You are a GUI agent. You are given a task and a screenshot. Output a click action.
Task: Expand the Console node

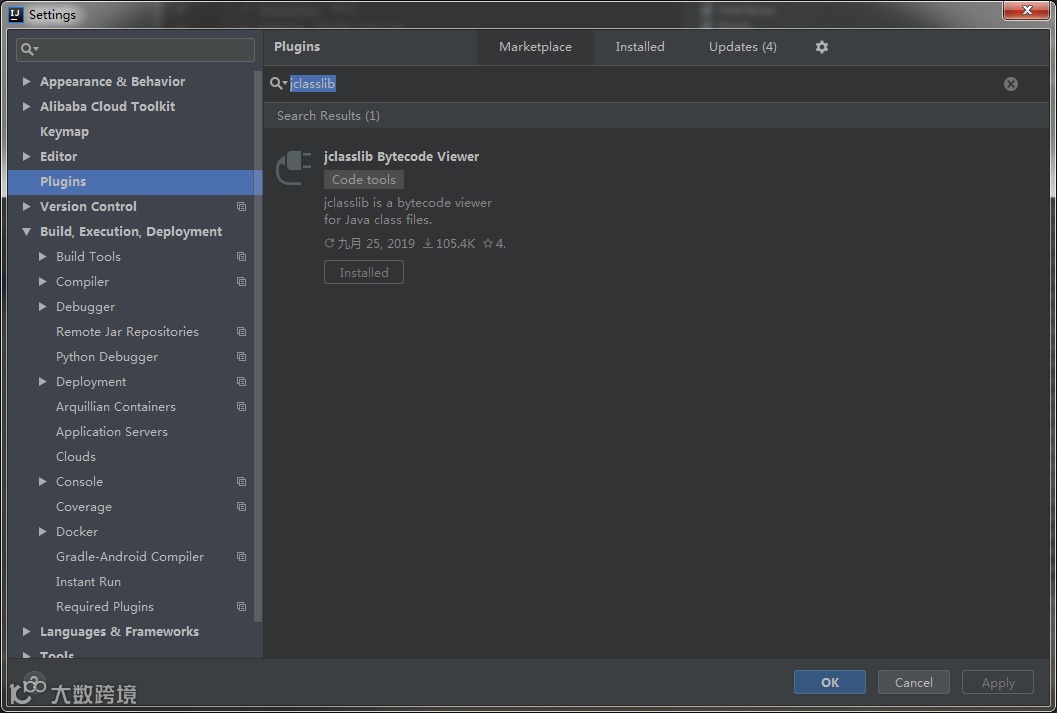pos(42,481)
